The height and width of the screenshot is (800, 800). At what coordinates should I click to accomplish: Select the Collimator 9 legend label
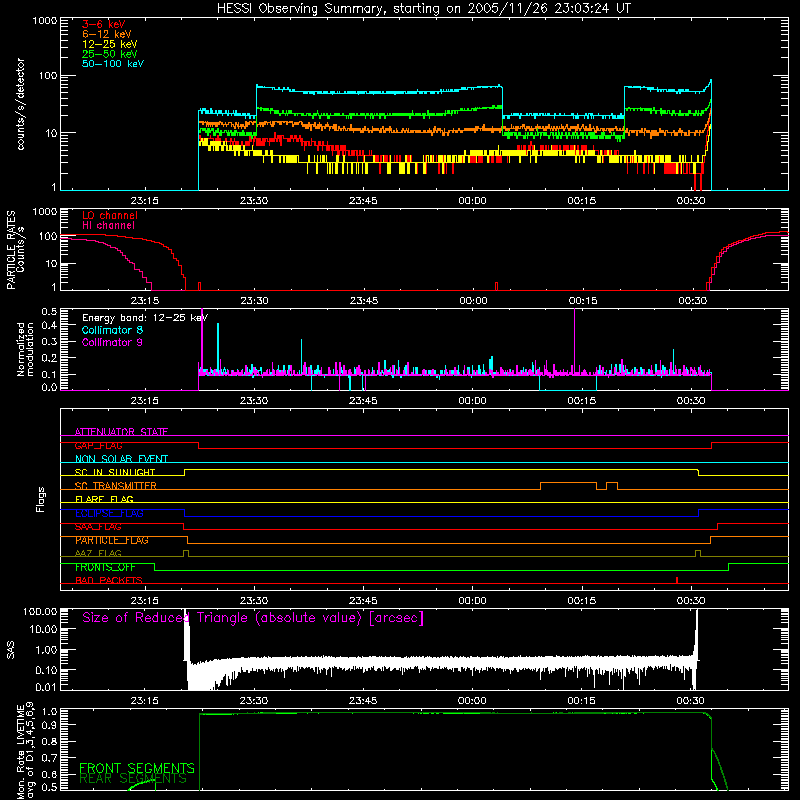click(x=112, y=342)
